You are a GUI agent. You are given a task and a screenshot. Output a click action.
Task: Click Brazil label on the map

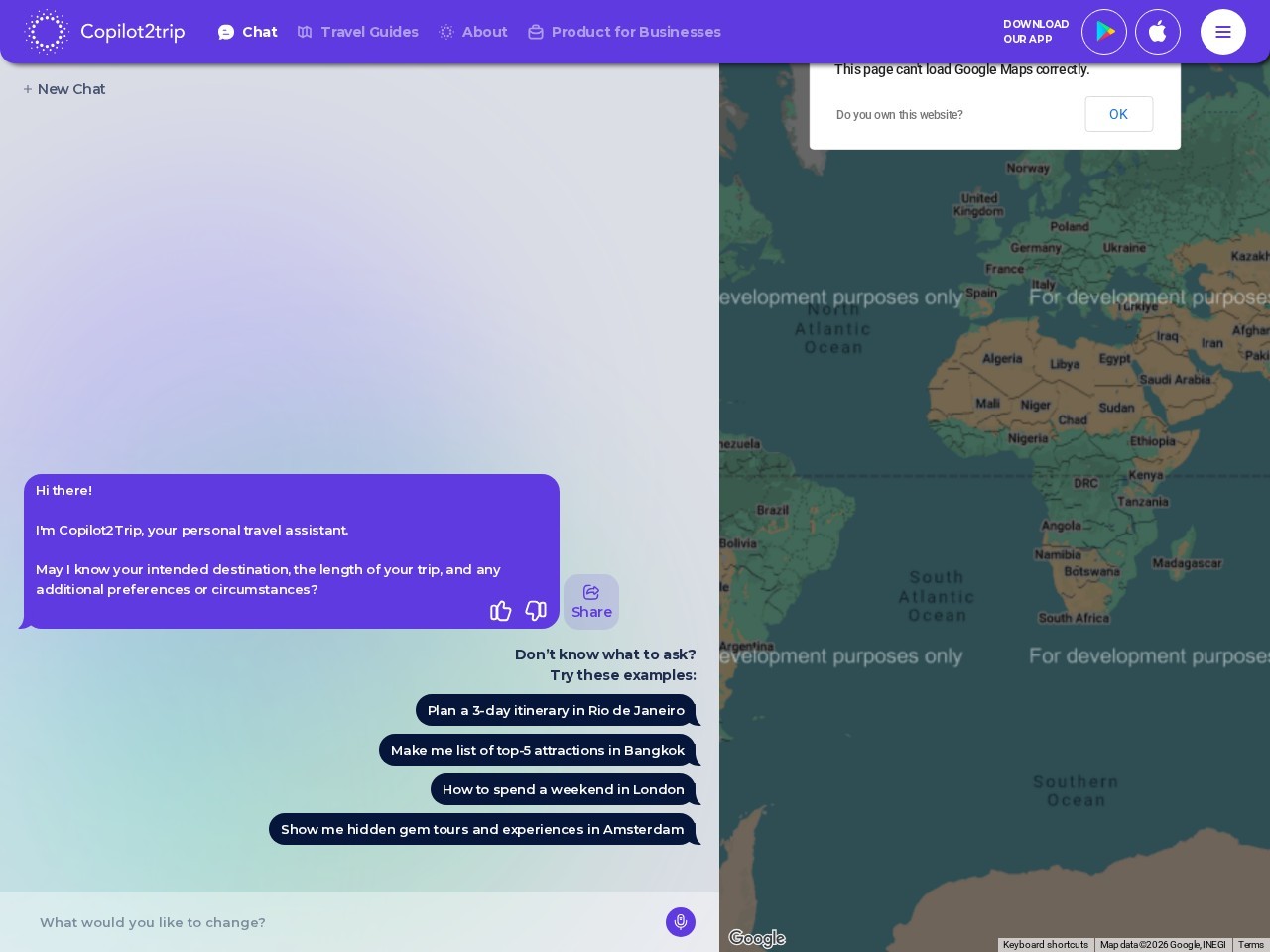(x=773, y=510)
